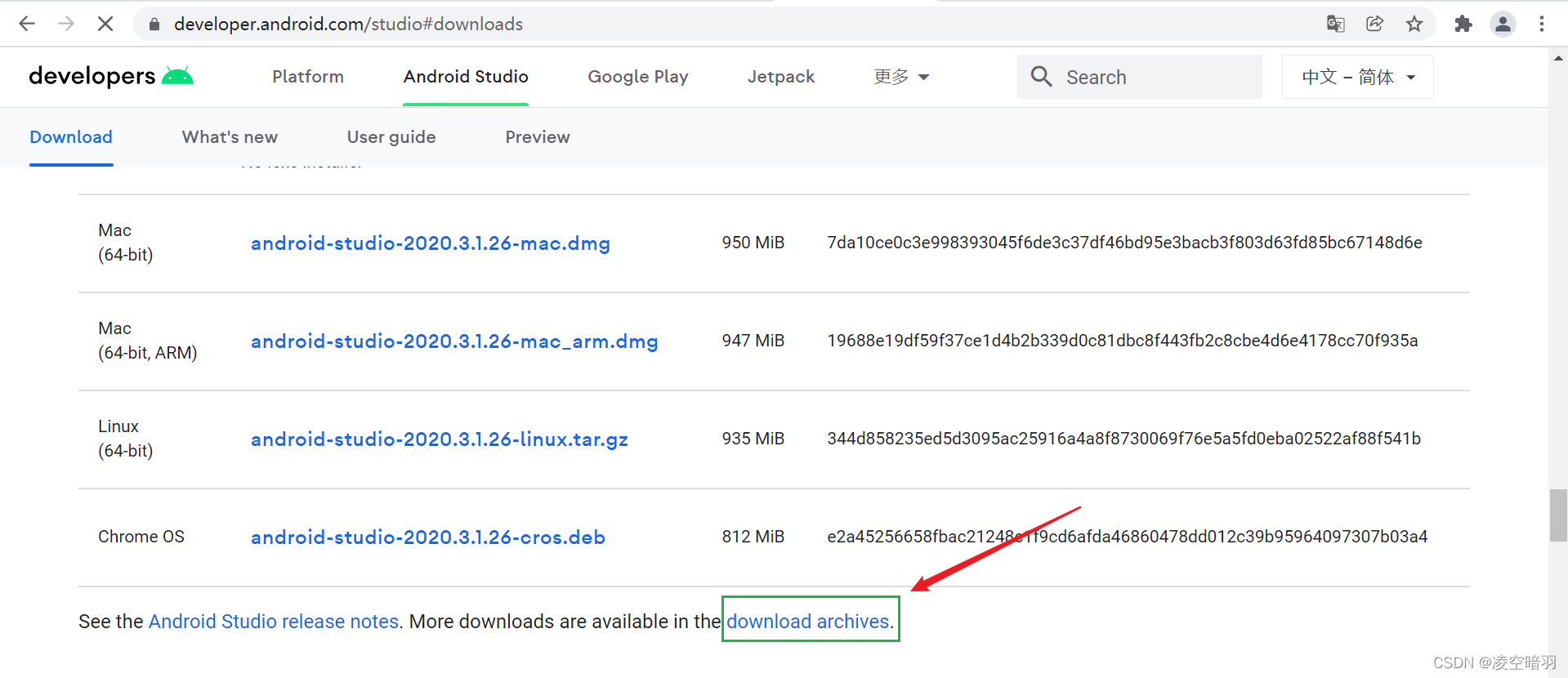Click the Linux (64-bit) platform cell

[126, 439]
